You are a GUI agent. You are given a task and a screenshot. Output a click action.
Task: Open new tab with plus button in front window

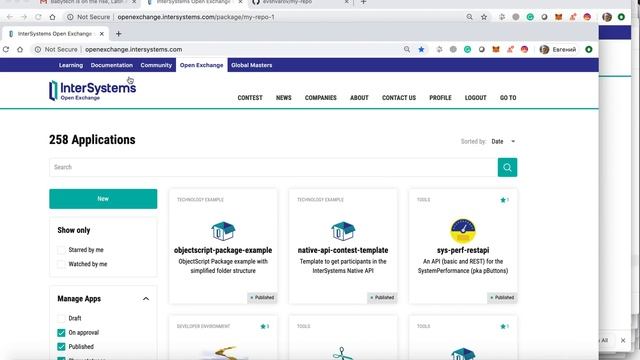118,34
